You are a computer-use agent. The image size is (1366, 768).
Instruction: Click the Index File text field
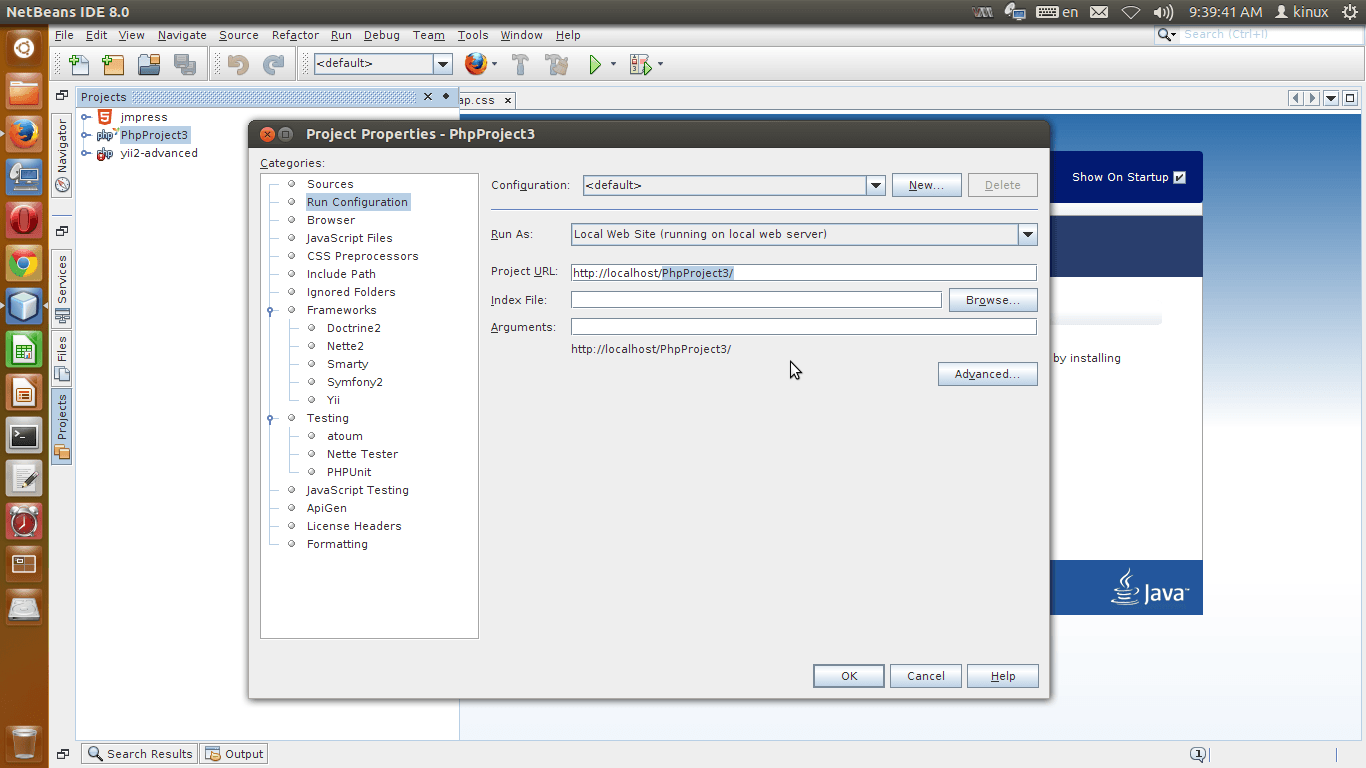756,300
